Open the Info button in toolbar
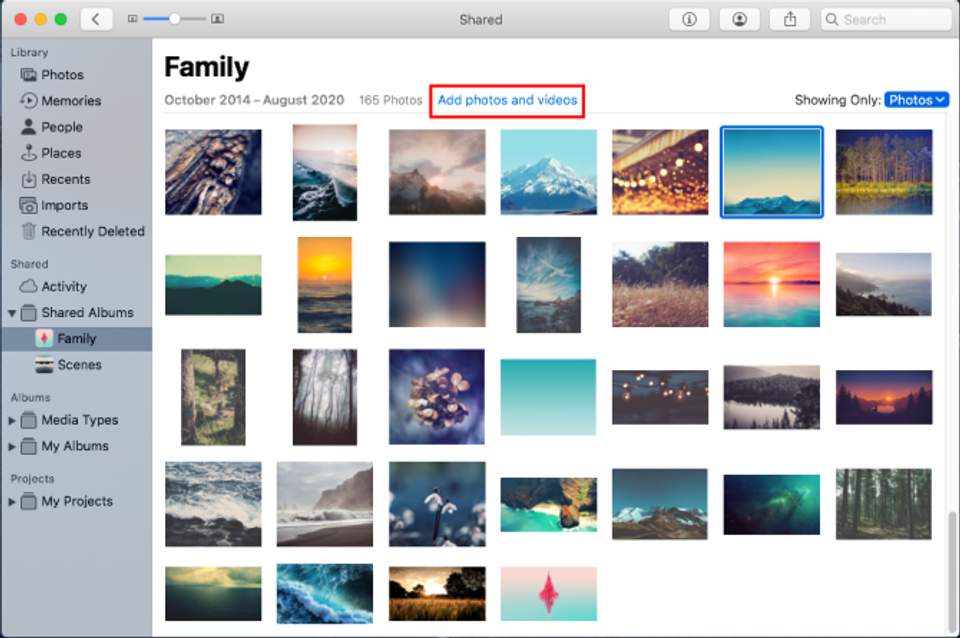Image resolution: width=960 pixels, height=638 pixels. (x=689, y=20)
